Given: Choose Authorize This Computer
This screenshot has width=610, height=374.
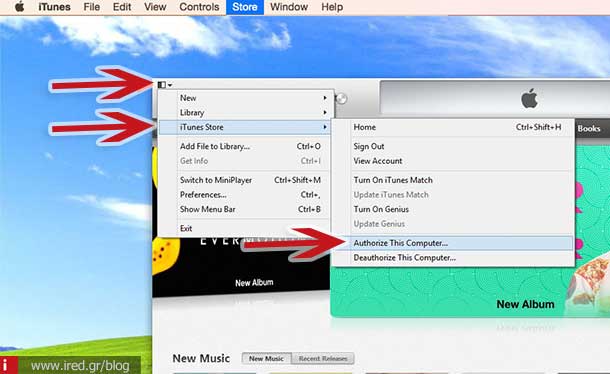Looking at the screenshot, I should (453, 243).
